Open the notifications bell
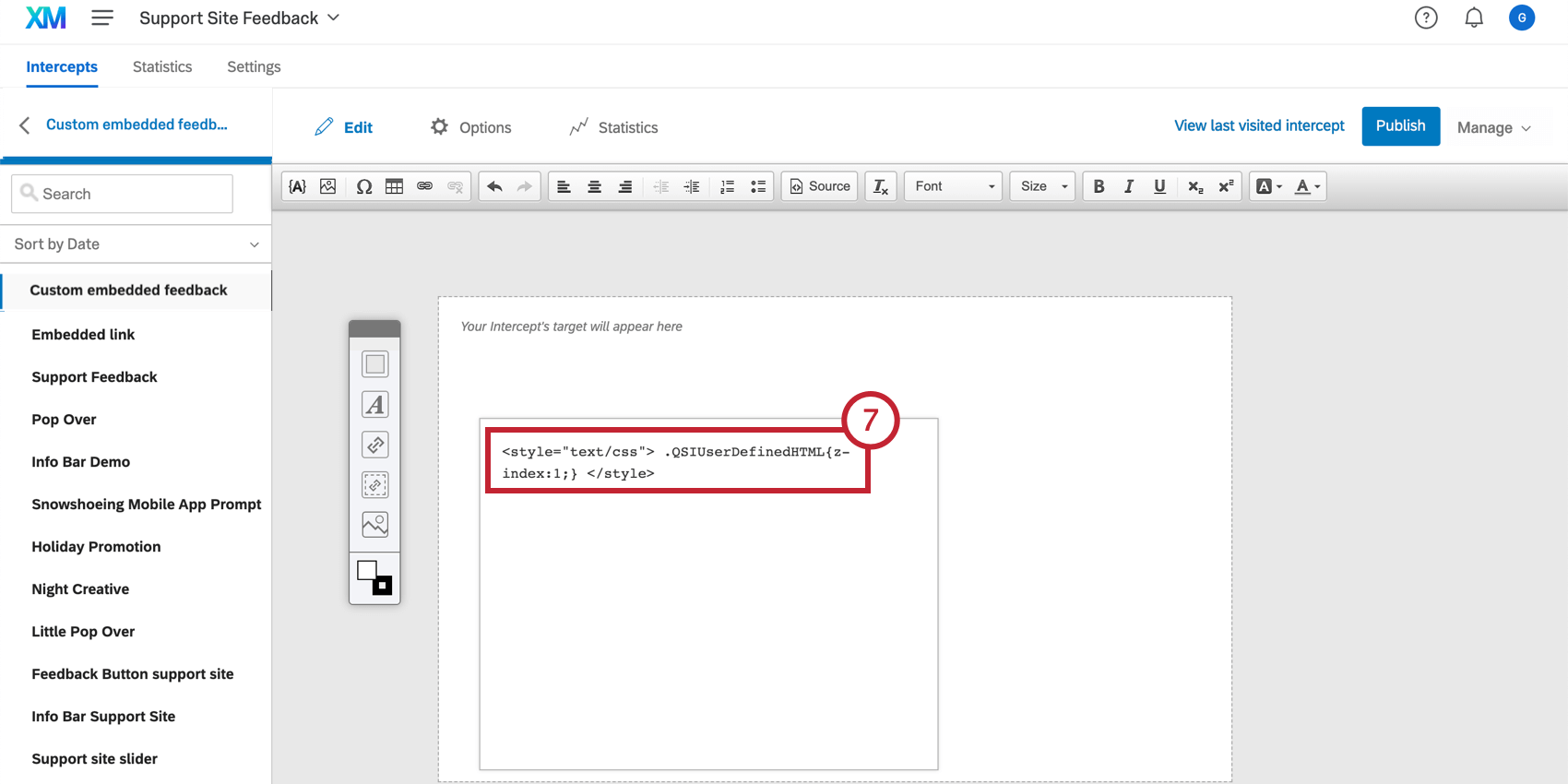The width and height of the screenshot is (1568, 784). [1474, 18]
